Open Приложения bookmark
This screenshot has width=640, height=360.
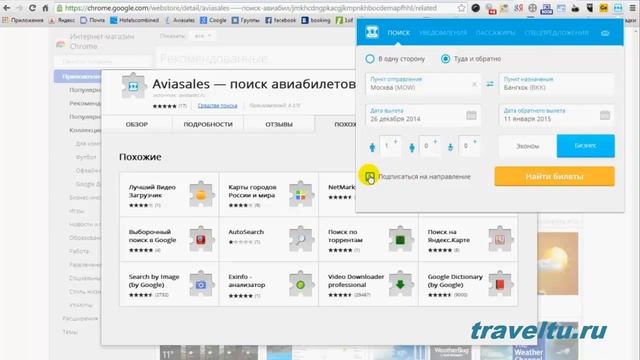coord(23,20)
